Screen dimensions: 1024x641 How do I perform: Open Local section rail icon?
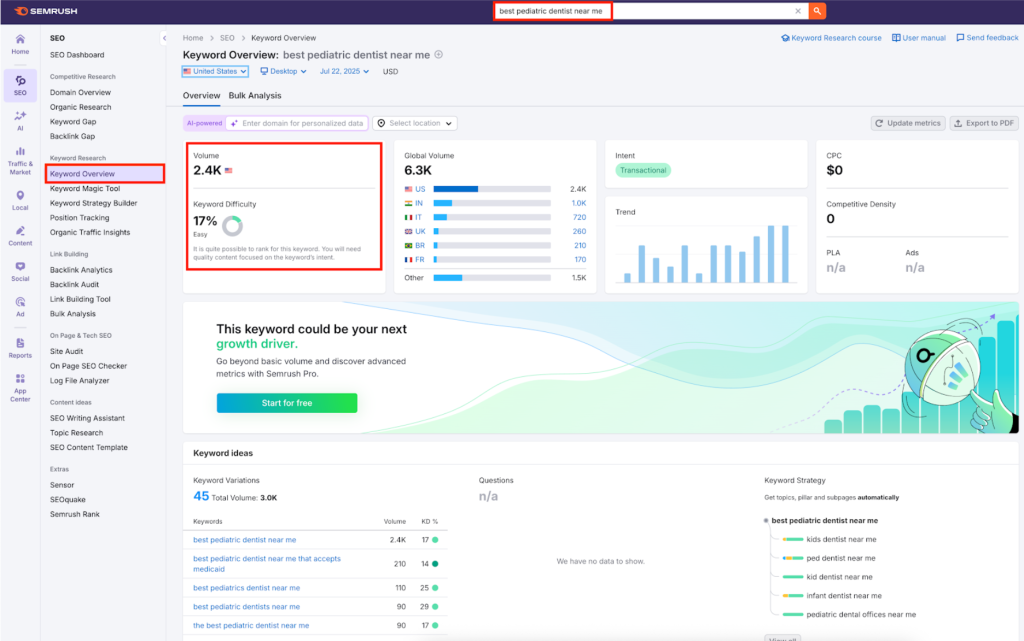click(x=20, y=200)
